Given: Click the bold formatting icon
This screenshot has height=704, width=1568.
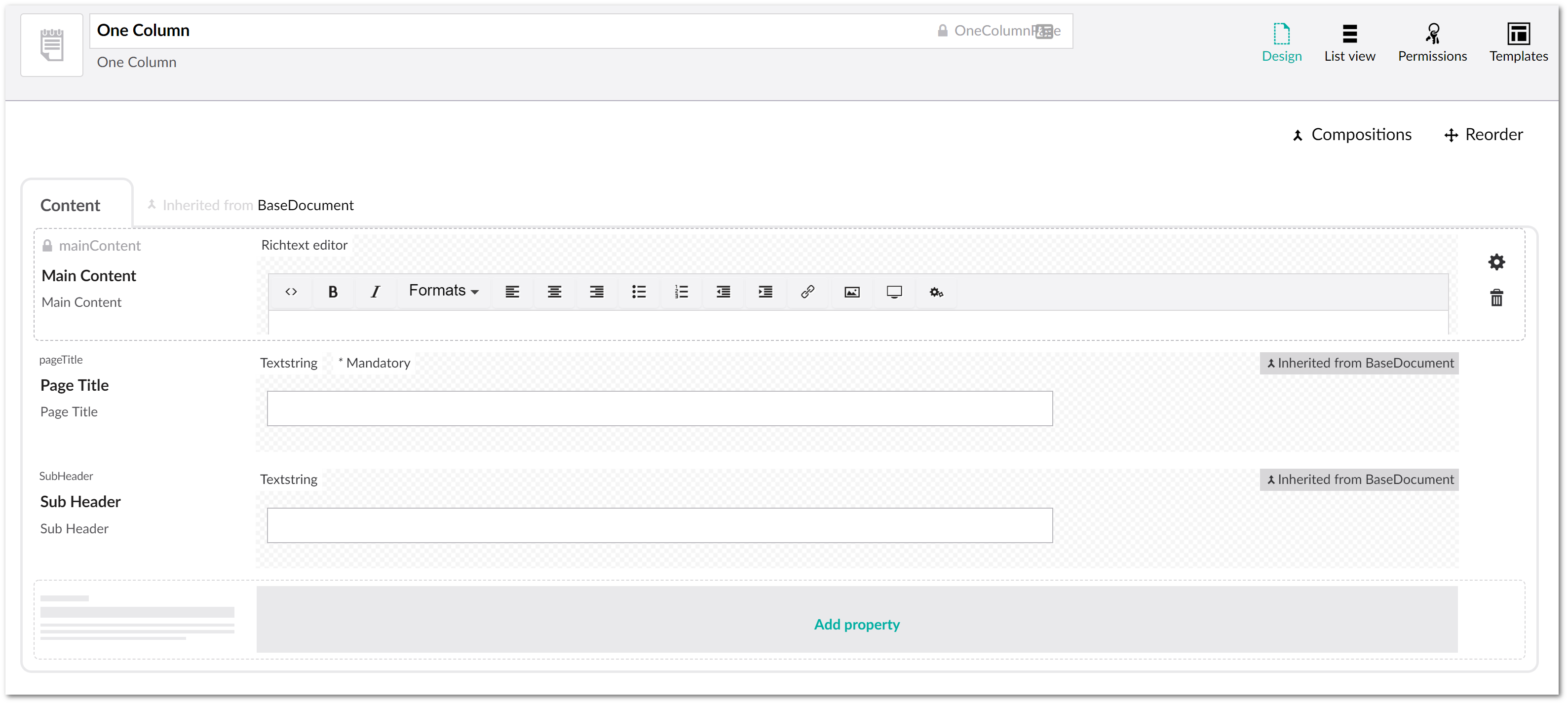Looking at the screenshot, I should pos(334,292).
